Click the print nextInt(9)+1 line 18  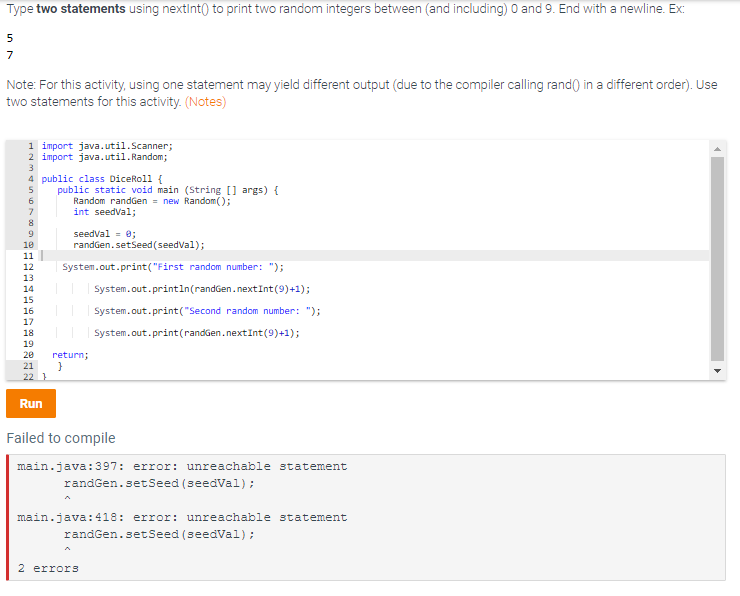click(x=197, y=333)
